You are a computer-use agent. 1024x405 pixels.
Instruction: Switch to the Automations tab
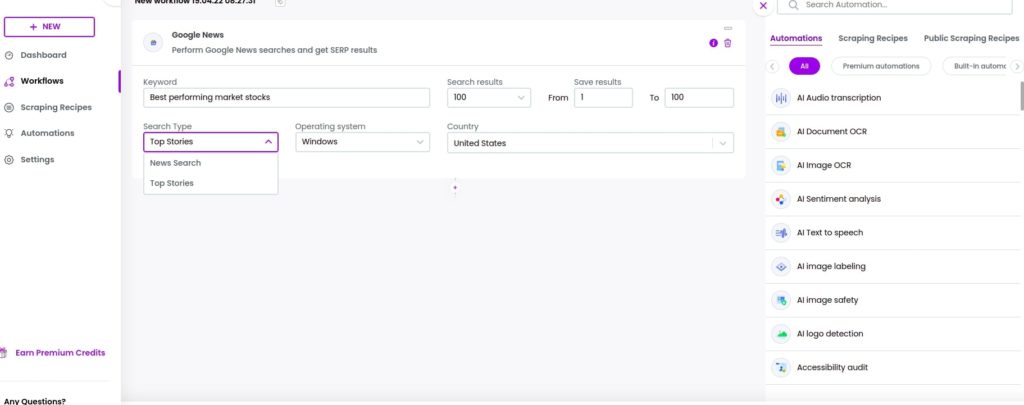tap(796, 39)
